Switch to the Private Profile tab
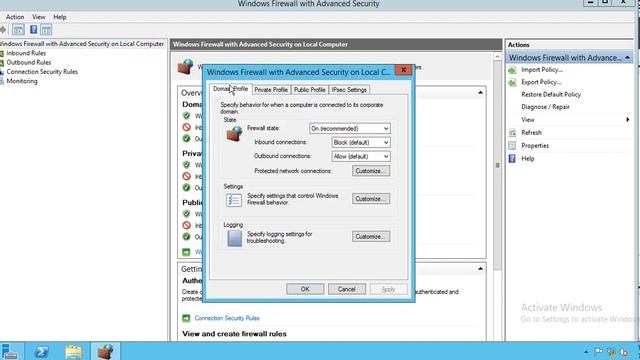This screenshot has width=640, height=360. point(271,90)
